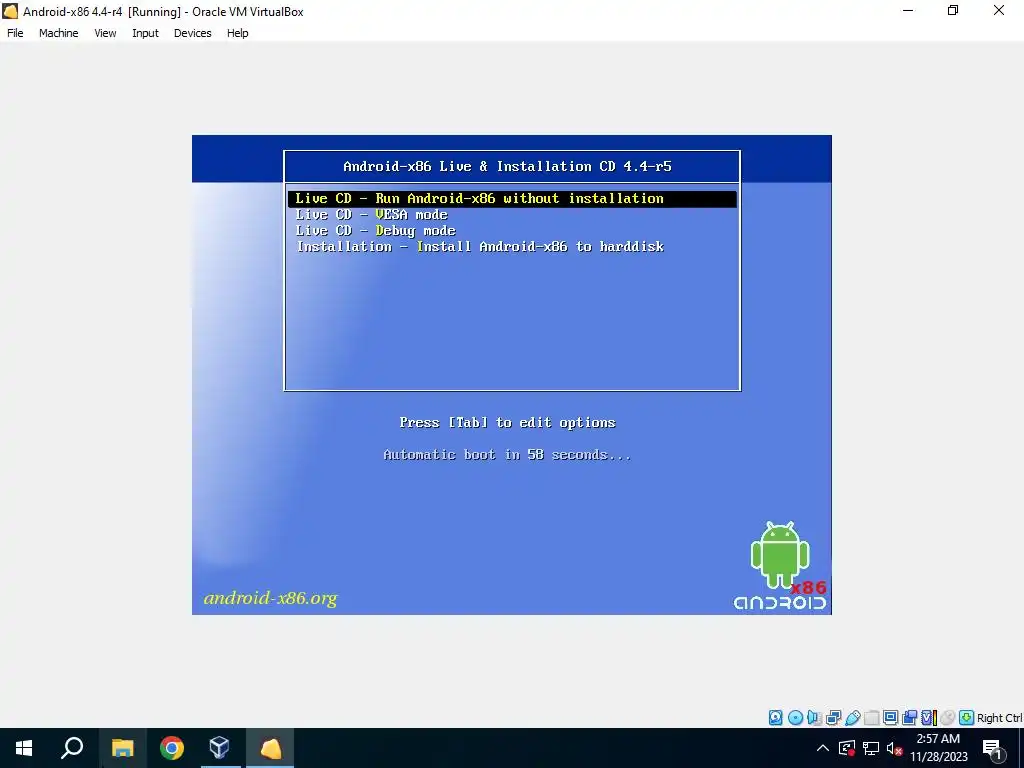Viewport: 1024px width, 768px height.
Task: Click hard disk activity status icon
Action: (775, 718)
